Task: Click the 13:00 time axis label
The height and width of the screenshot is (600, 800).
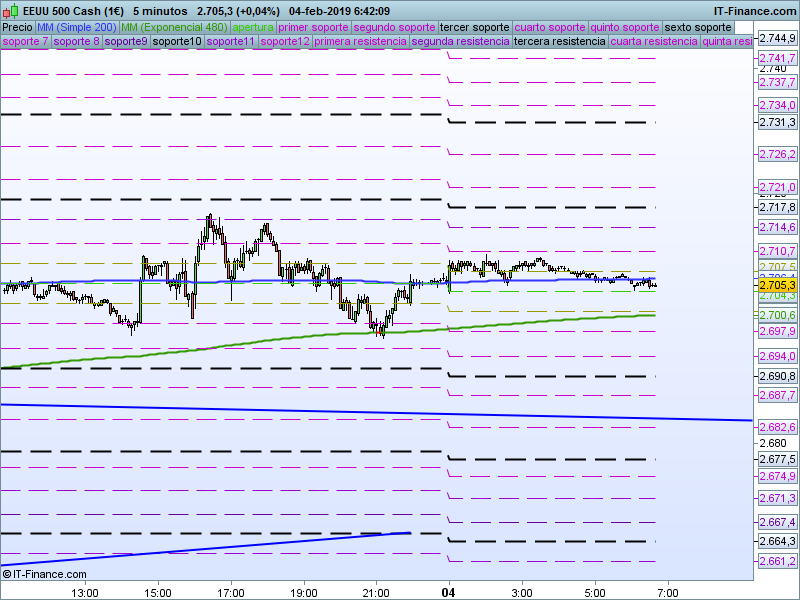Action: pos(85,593)
